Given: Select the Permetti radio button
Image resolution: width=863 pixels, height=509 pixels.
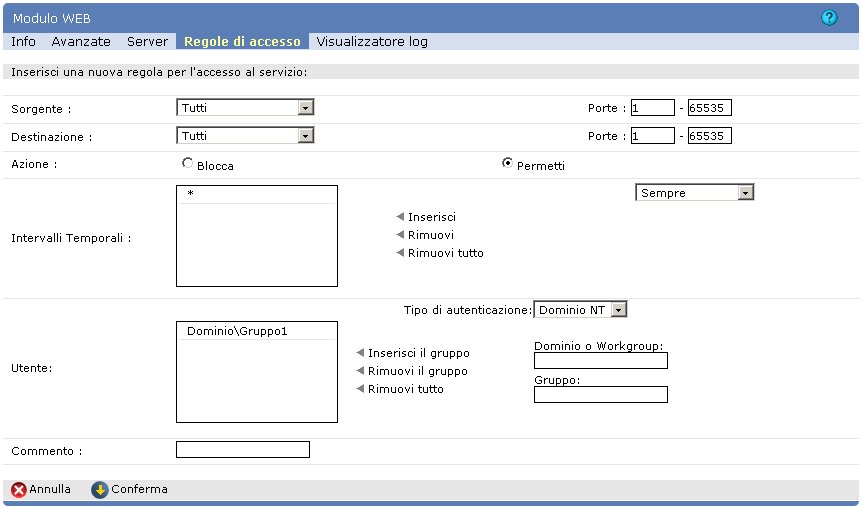Looking at the screenshot, I should pos(507,164).
